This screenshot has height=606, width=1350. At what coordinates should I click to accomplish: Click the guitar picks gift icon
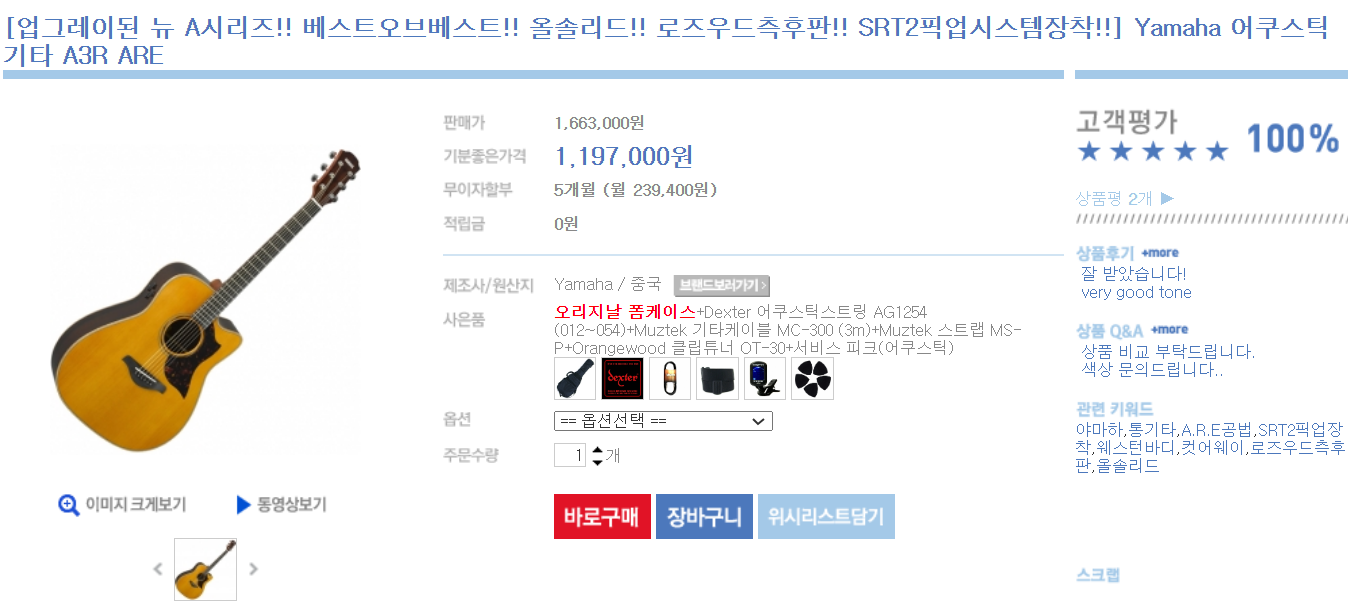coord(812,379)
